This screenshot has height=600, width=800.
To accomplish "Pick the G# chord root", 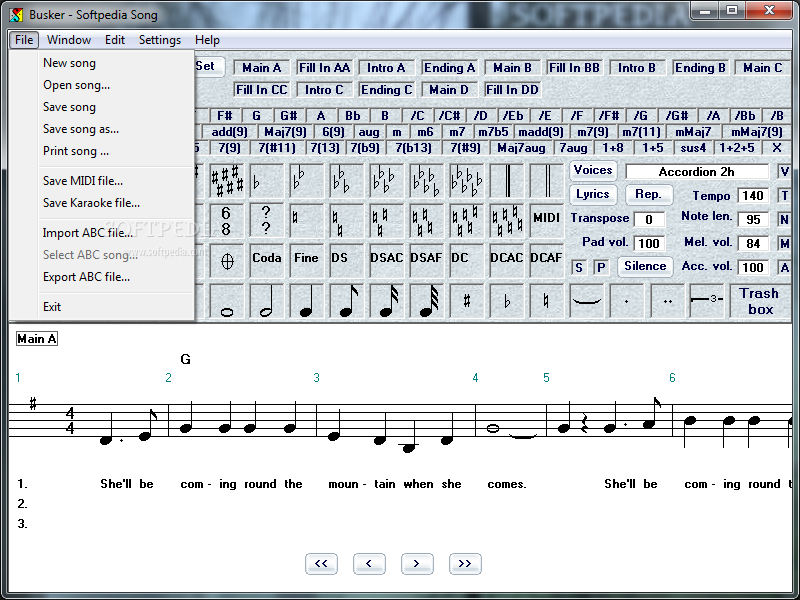I will [289, 116].
